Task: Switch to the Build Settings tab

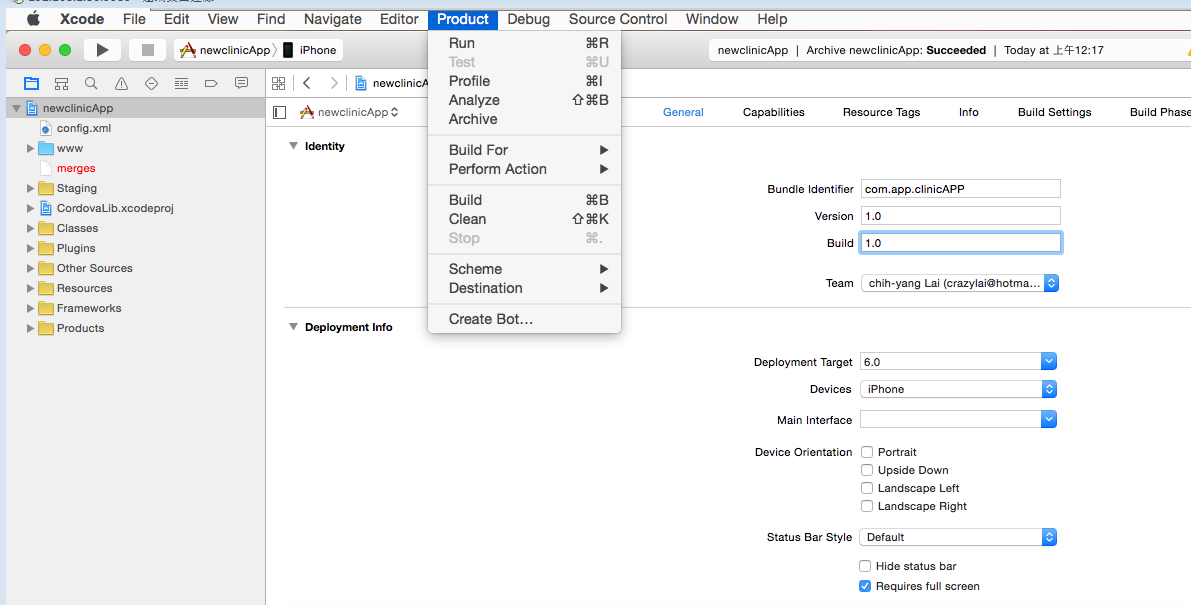Action: click(1054, 112)
